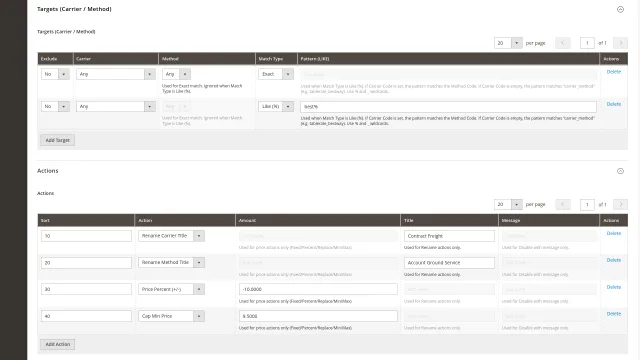The width and height of the screenshot is (640, 360).
Task: Click the Amount column header in Actions
Action: pyautogui.click(x=318, y=220)
